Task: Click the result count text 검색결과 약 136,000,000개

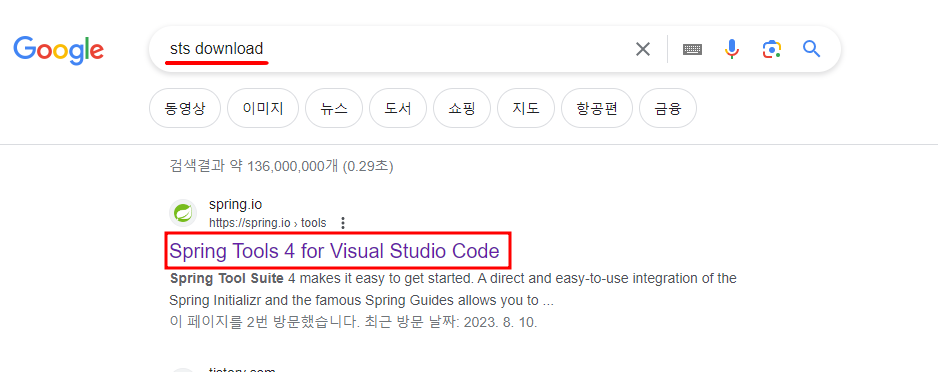Action: tap(255, 166)
